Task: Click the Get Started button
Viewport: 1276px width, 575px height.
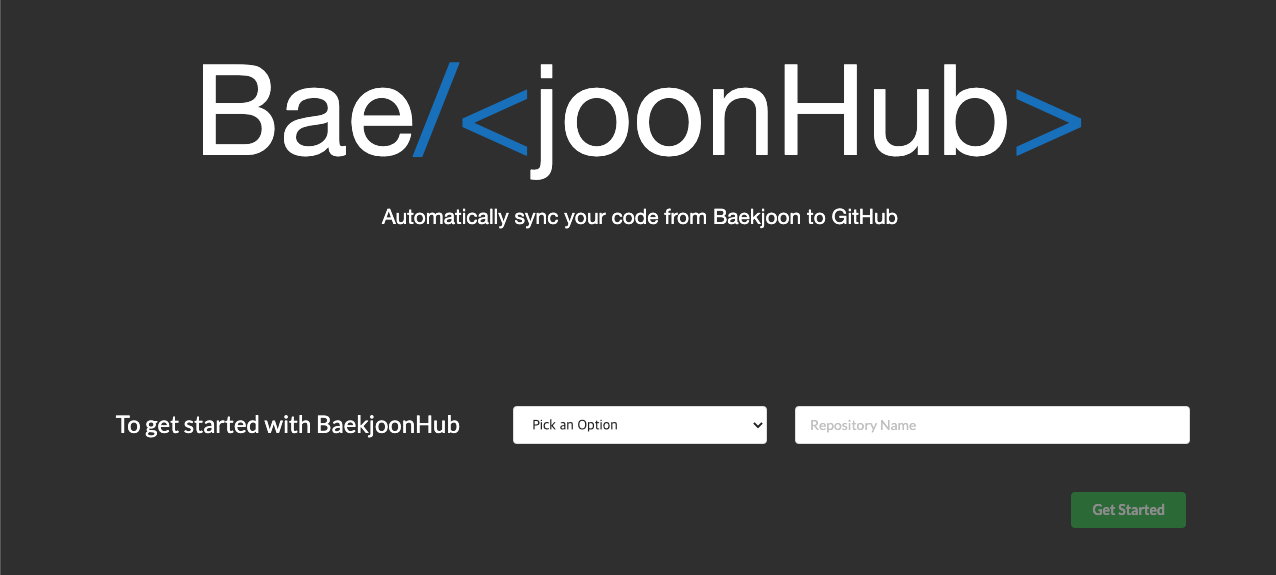Action: pyautogui.click(x=1128, y=510)
